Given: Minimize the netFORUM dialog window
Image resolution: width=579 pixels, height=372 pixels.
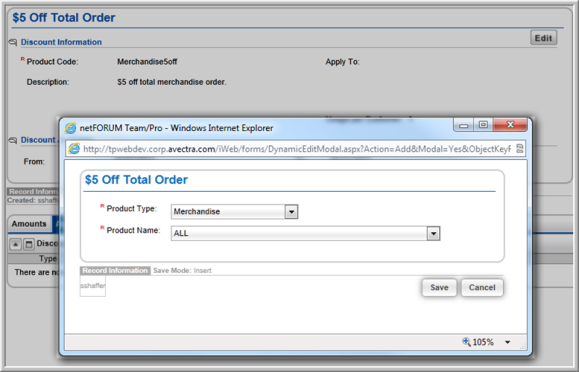Looking at the screenshot, I should 464,125.
